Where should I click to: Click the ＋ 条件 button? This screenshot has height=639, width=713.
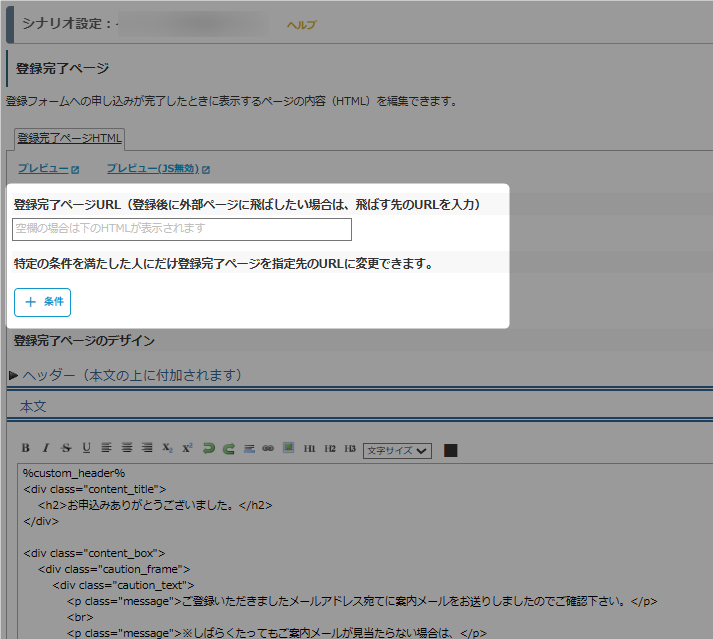43,302
